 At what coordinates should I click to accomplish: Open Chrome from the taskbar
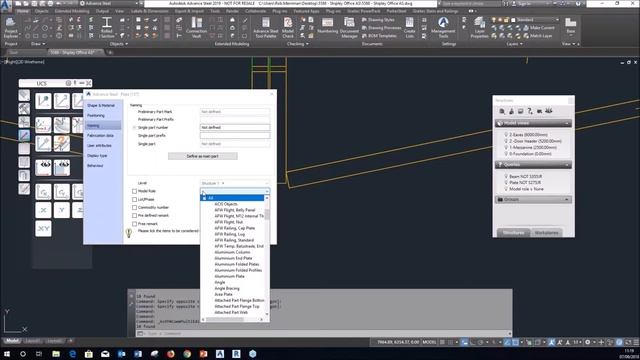tap(187, 354)
